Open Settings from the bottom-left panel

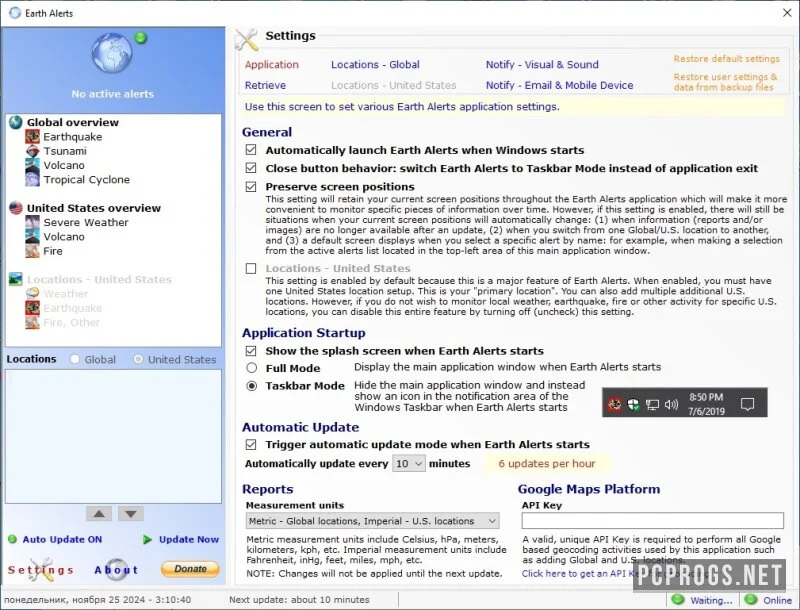click(40, 570)
